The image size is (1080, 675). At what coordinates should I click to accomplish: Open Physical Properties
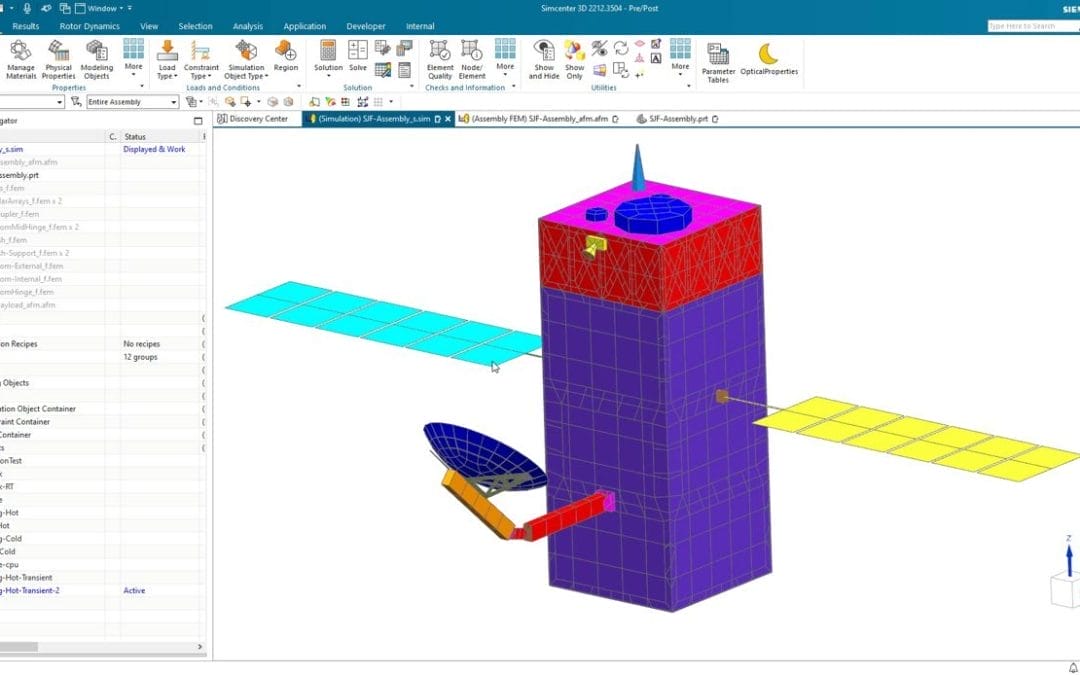coord(58,59)
